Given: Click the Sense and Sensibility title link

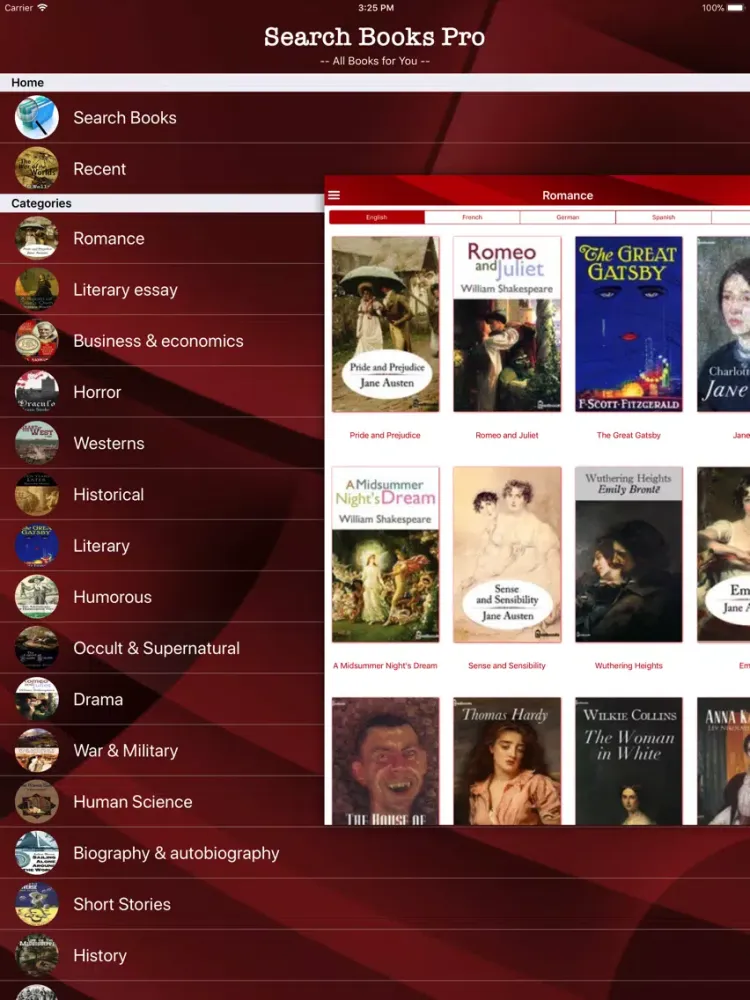Looking at the screenshot, I should click(507, 665).
